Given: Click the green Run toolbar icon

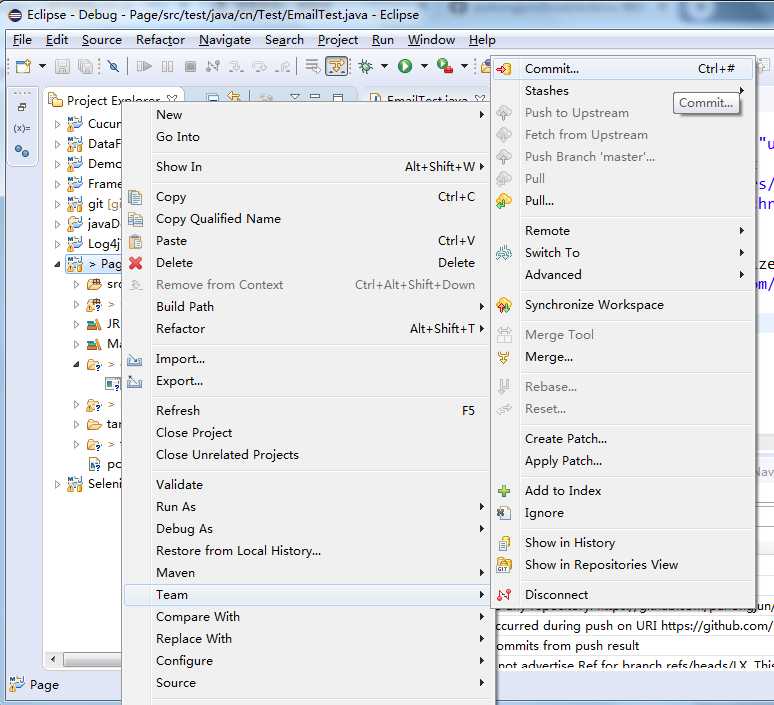Looking at the screenshot, I should tap(405, 66).
